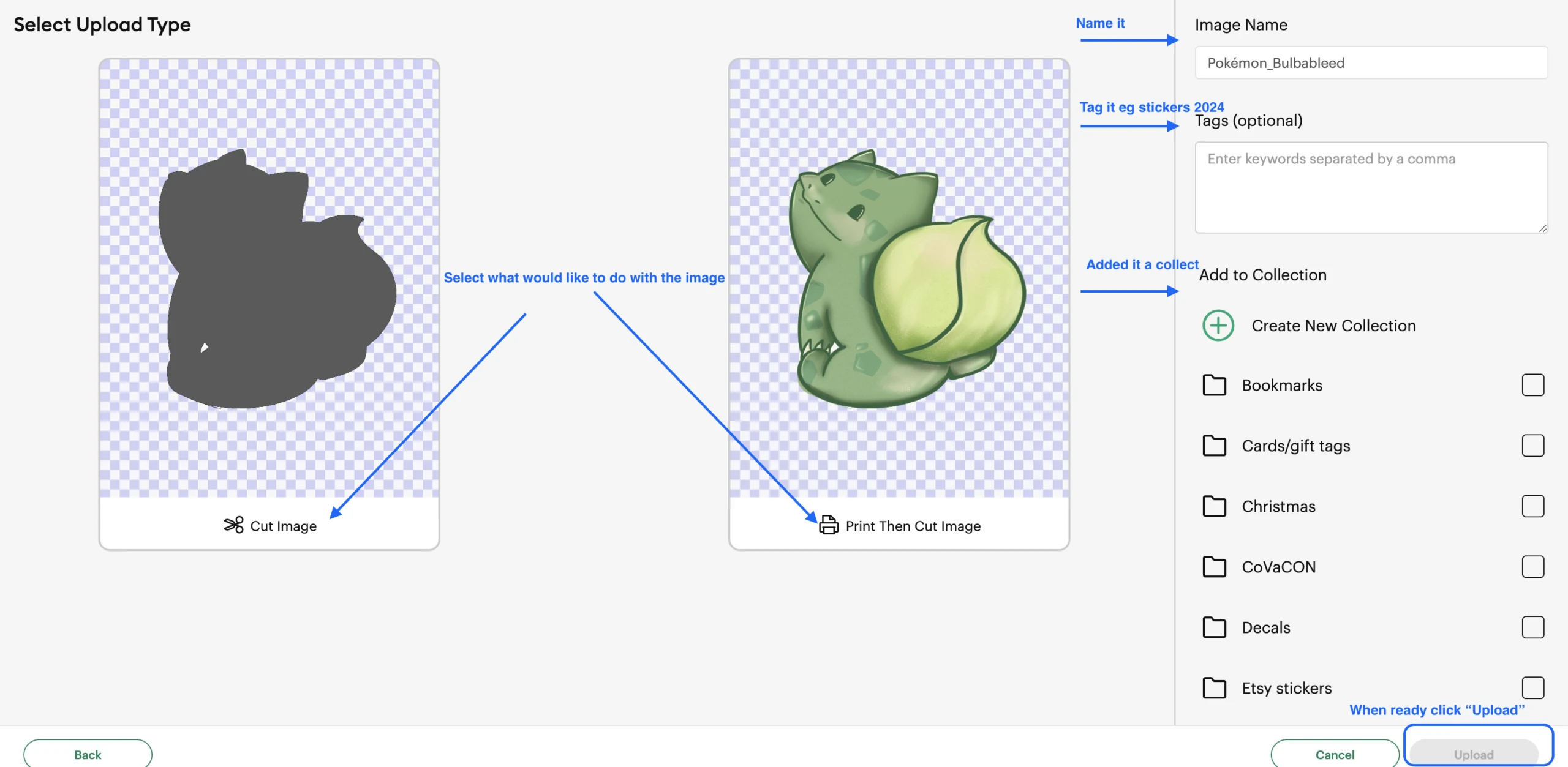Enable the Christmas collection checkbox

click(1532, 506)
